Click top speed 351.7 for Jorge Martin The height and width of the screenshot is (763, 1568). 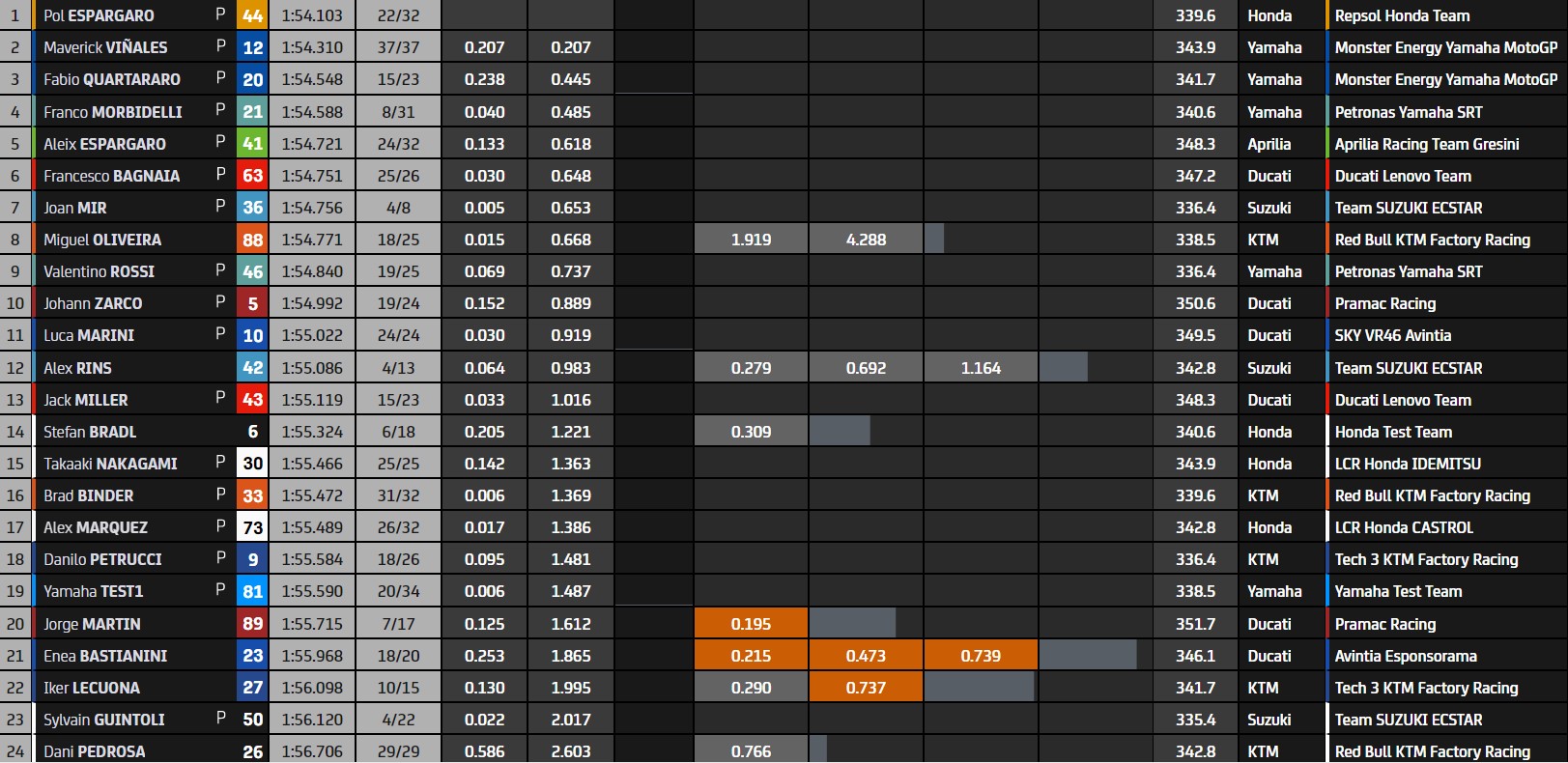point(1195,624)
